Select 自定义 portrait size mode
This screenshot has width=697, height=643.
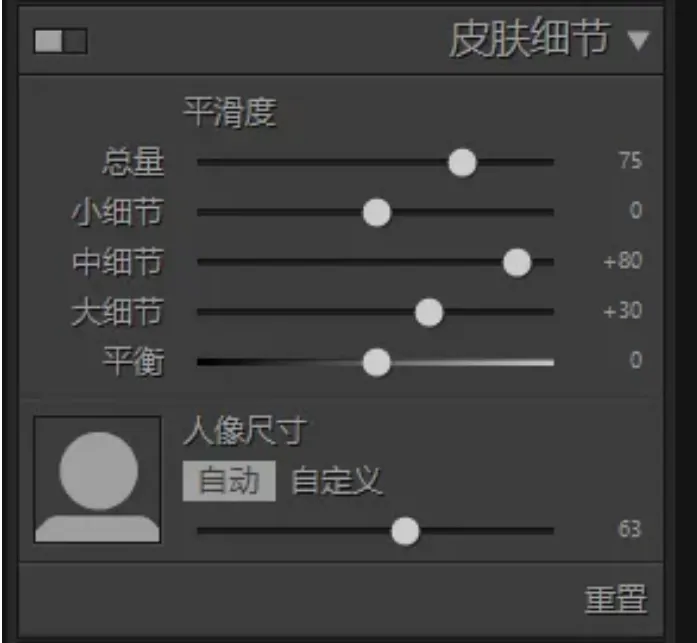click(336, 481)
